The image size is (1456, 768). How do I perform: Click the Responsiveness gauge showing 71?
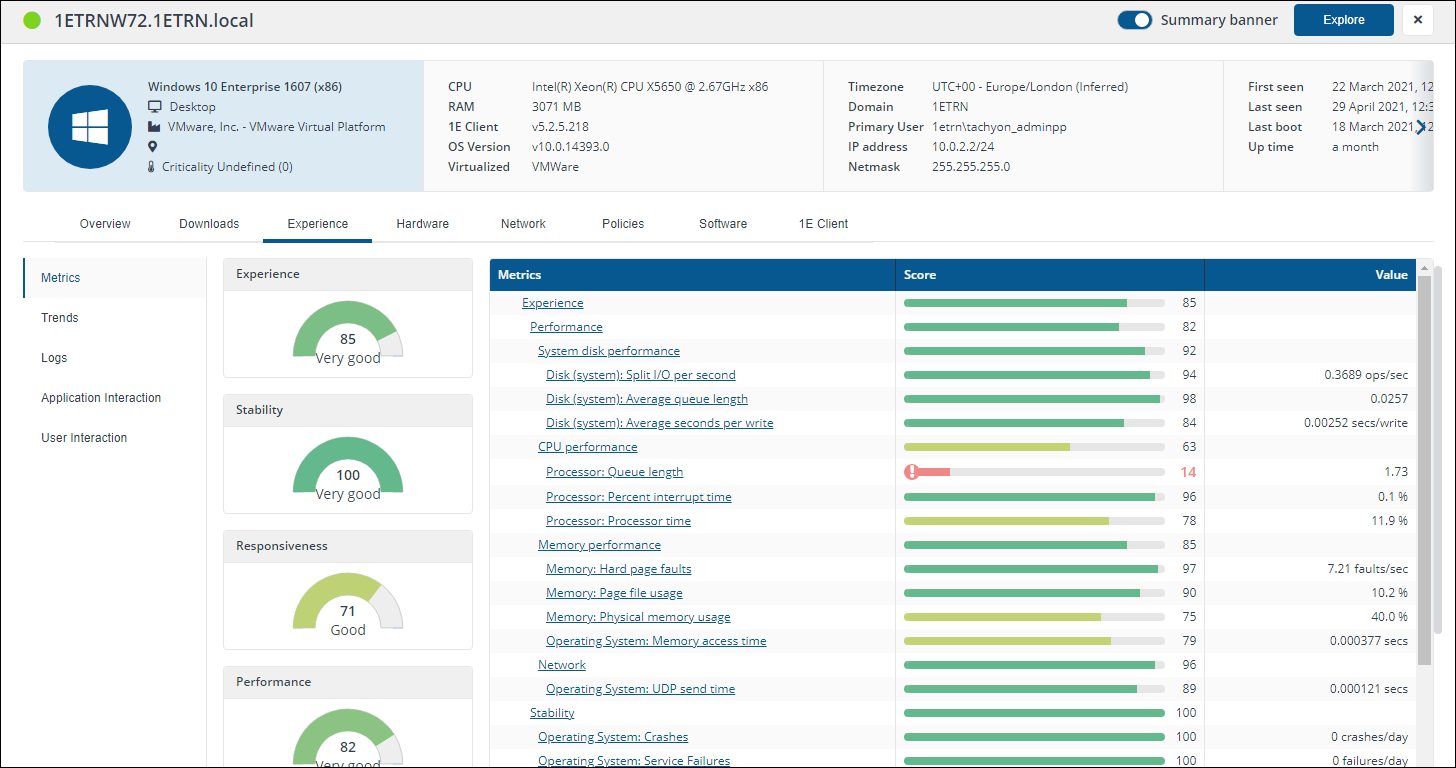pyautogui.click(x=348, y=604)
